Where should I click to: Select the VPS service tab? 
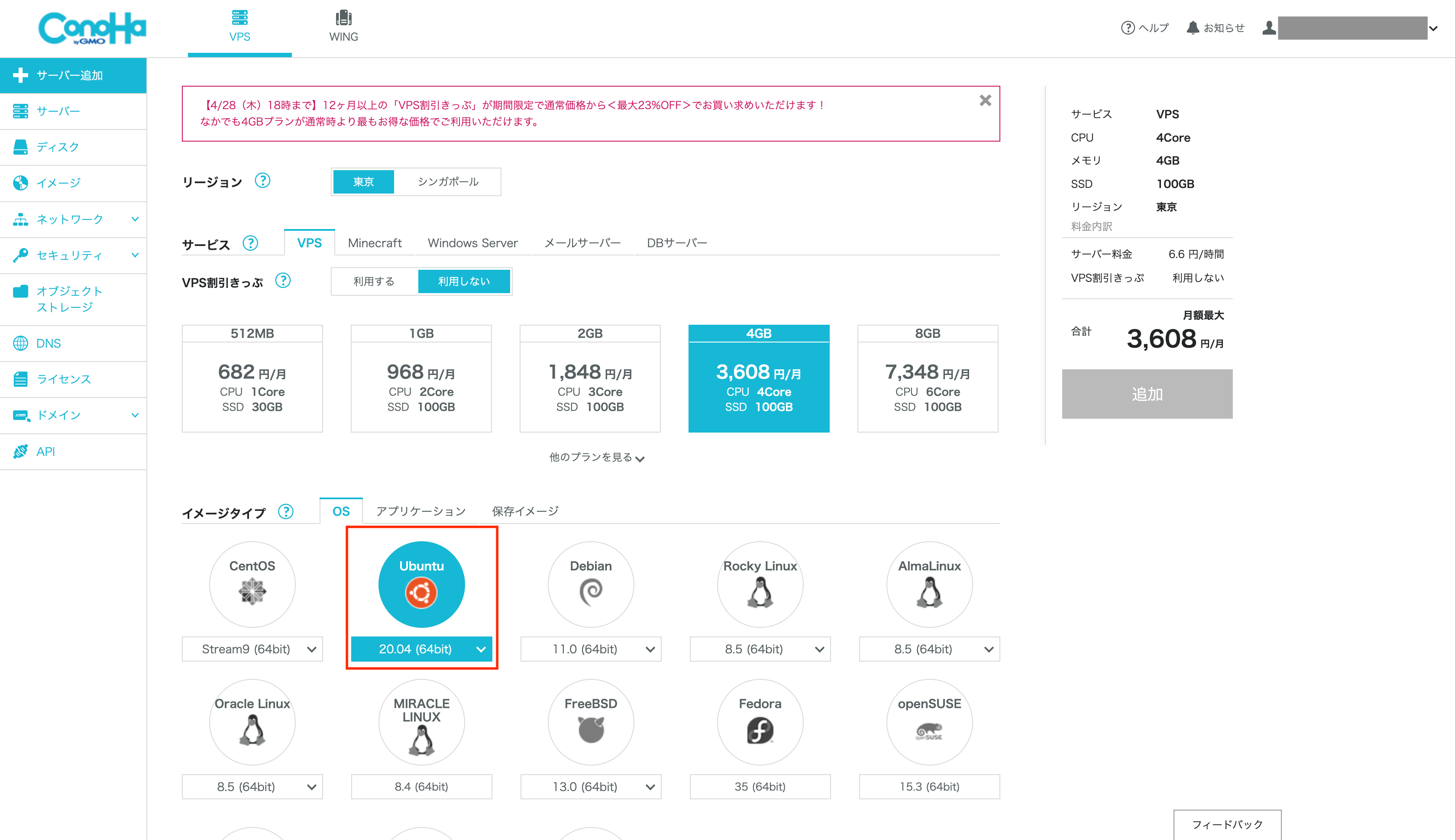coord(309,243)
